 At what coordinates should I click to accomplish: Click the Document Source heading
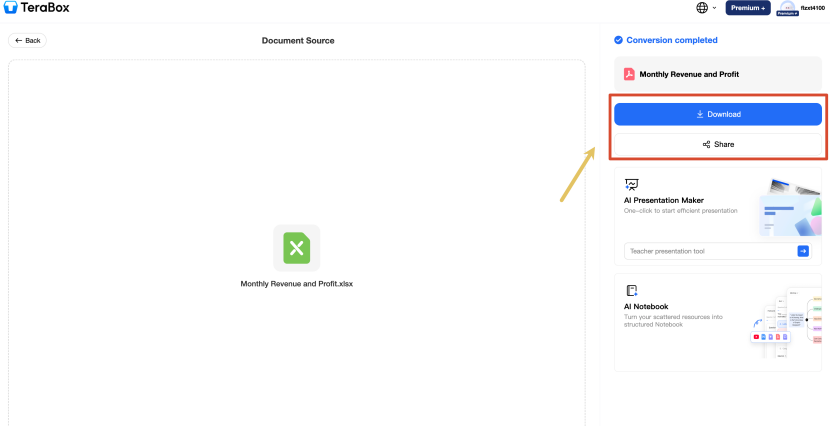point(298,40)
